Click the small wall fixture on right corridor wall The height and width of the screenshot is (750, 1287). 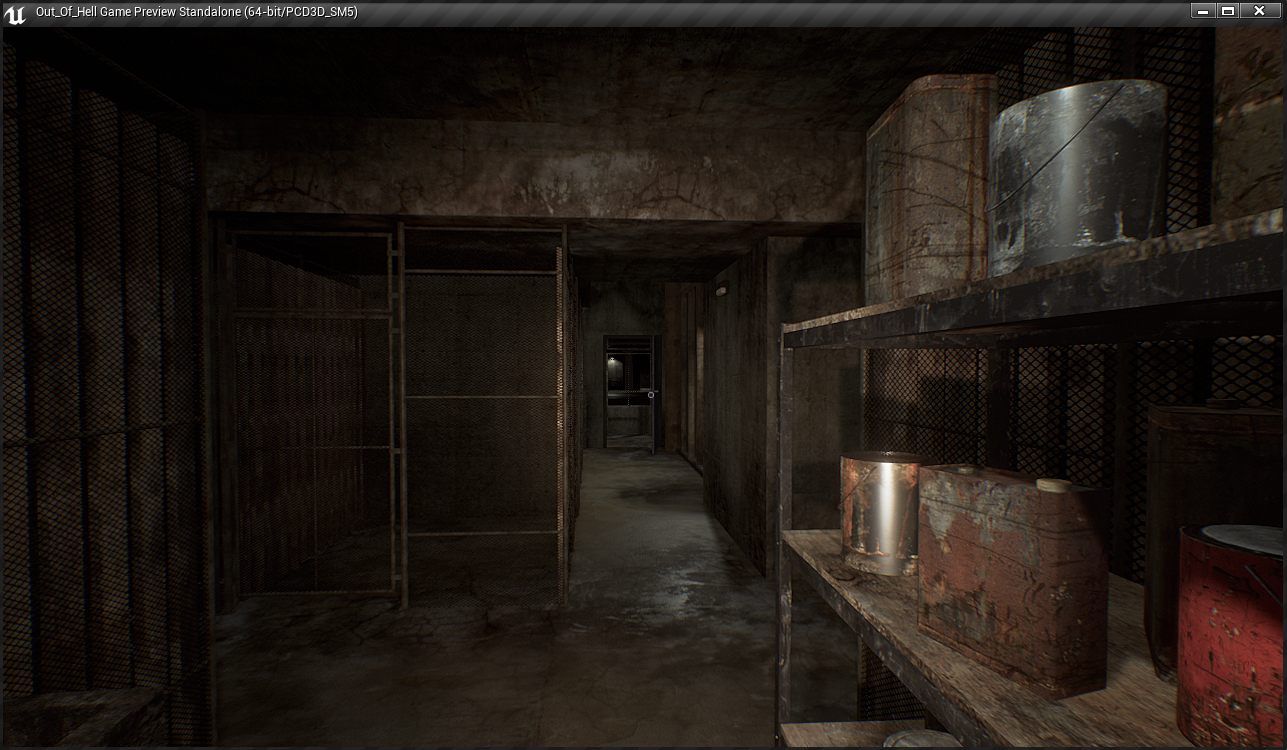click(721, 291)
